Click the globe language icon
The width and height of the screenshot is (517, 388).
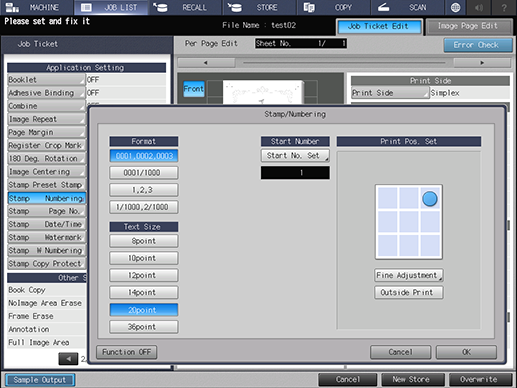[455, 7]
